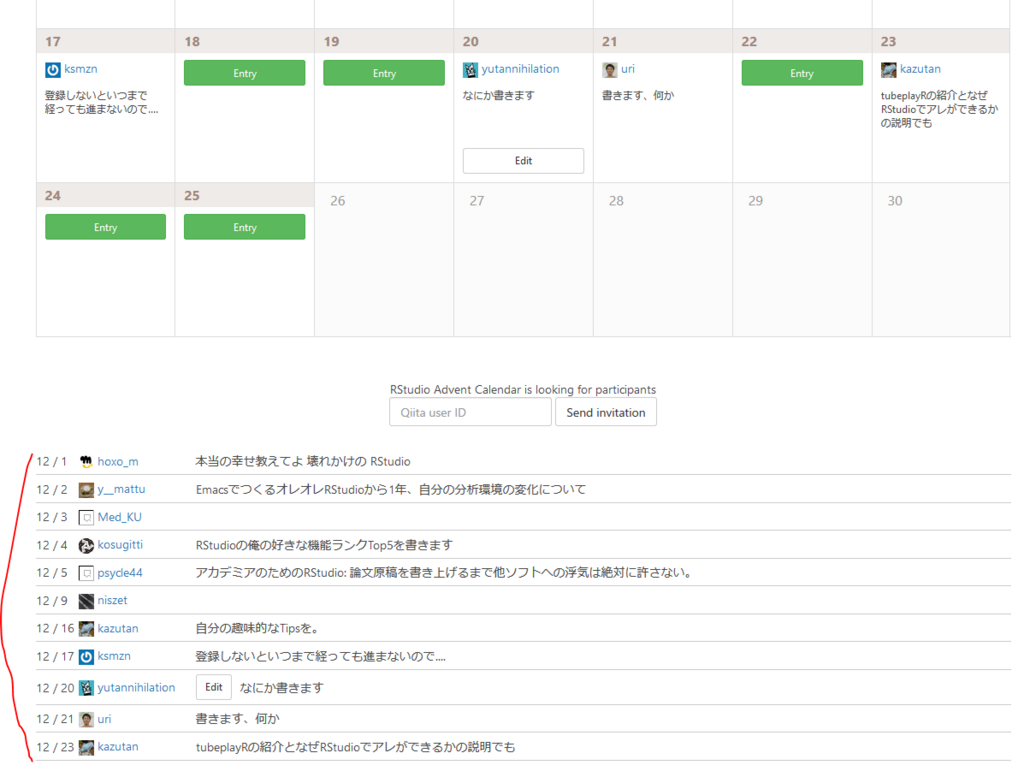1024x777 pixels.
Task: Open Med_KU link in participant list
Action: pyautogui.click(x=120, y=517)
